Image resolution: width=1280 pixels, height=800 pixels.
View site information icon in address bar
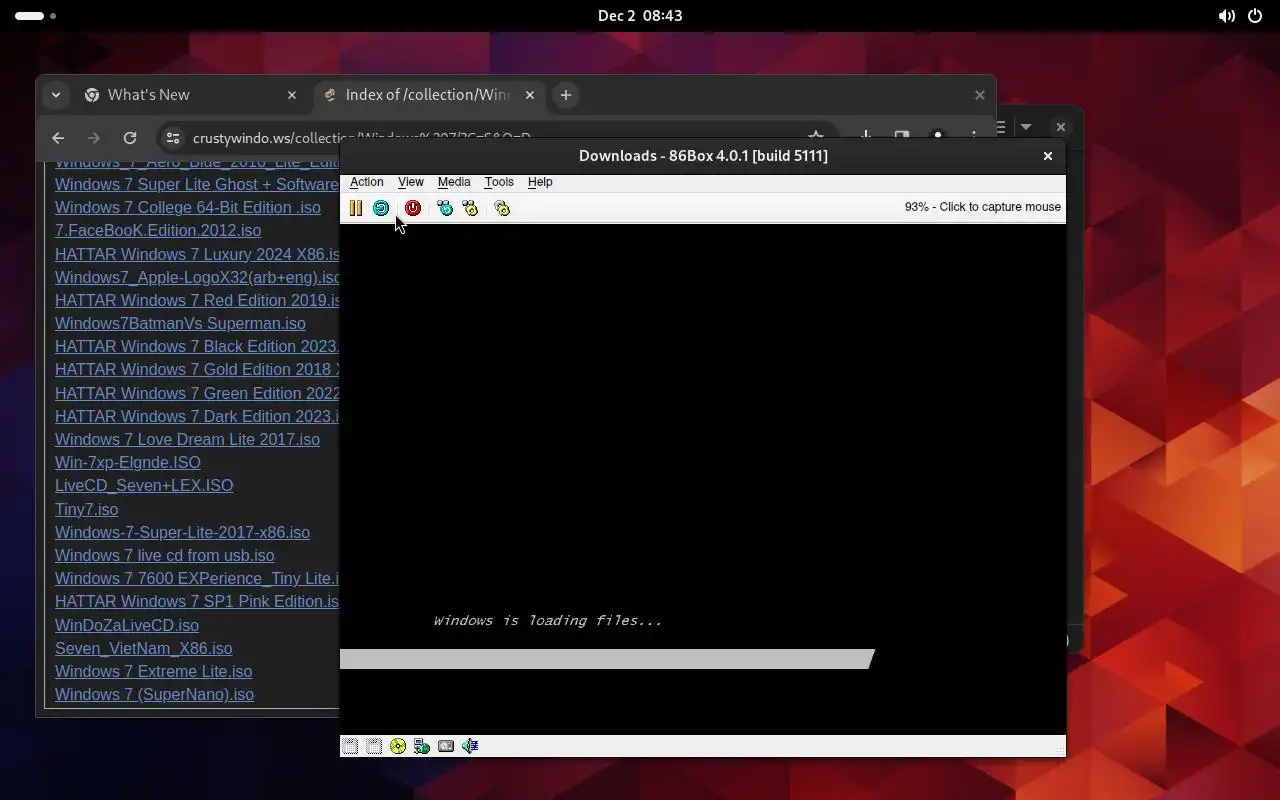pos(173,138)
